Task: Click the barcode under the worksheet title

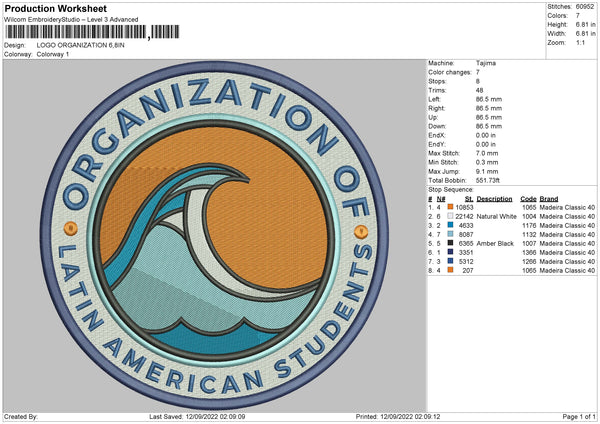Action: click(x=92, y=32)
